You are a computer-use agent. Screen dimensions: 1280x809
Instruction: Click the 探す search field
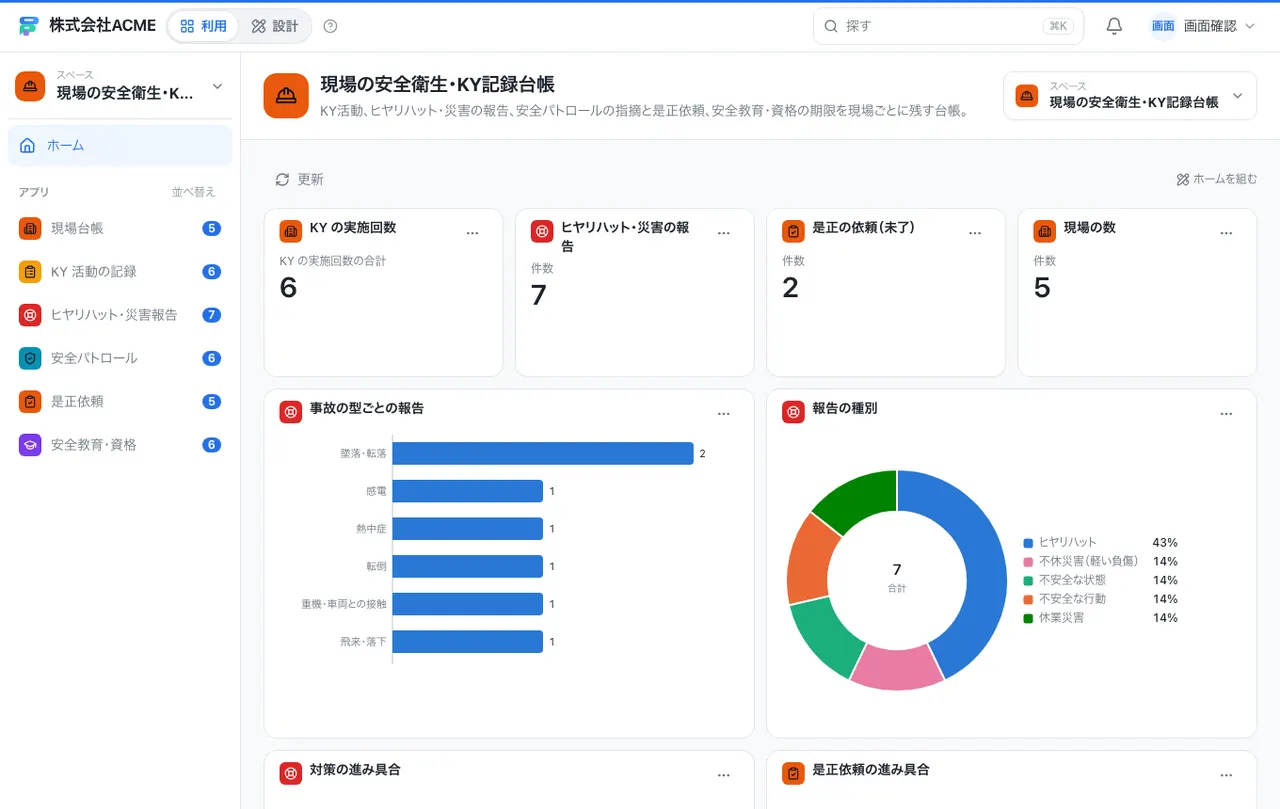948,26
